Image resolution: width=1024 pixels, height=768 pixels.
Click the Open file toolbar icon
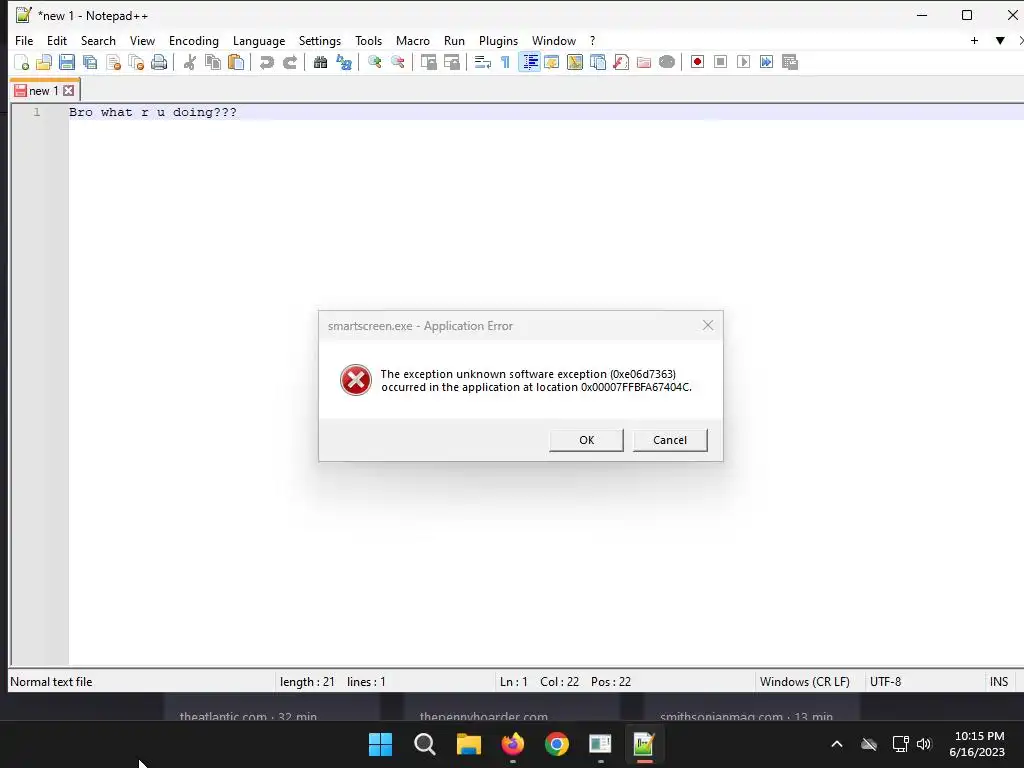(44, 62)
